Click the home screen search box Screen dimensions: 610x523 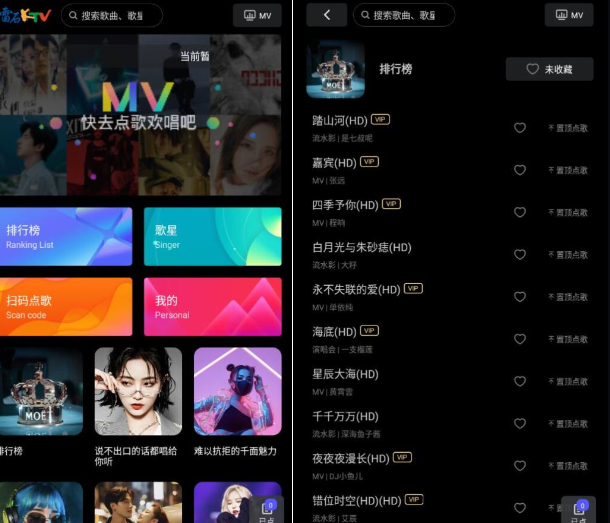[112, 16]
